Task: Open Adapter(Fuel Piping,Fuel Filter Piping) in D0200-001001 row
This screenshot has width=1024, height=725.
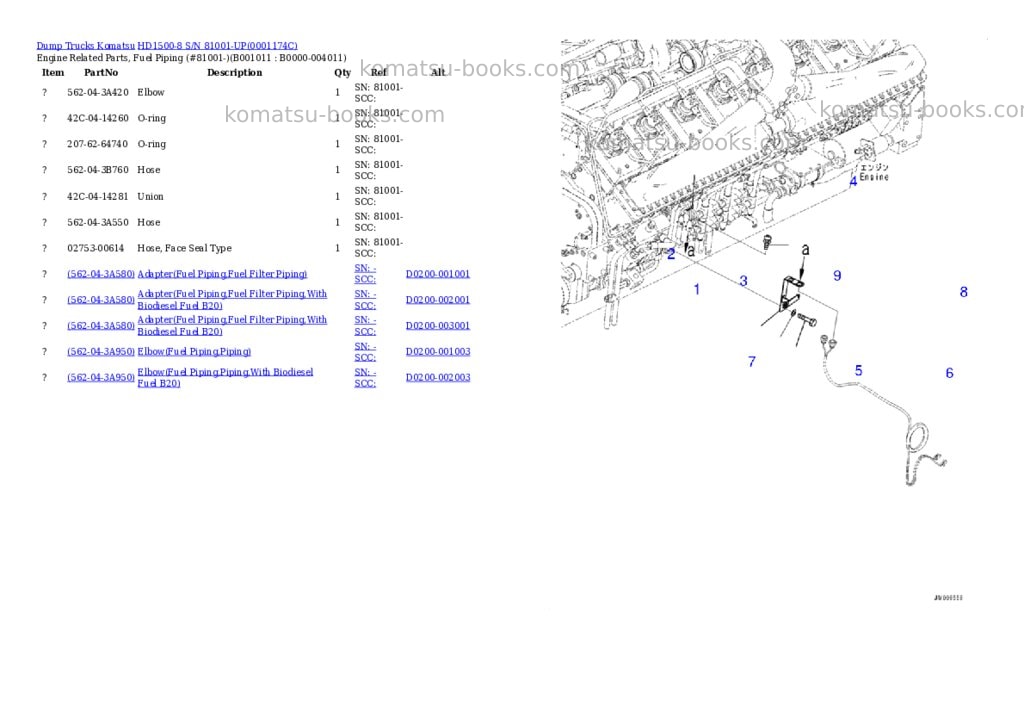Action: pyautogui.click(x=222, y=274)
